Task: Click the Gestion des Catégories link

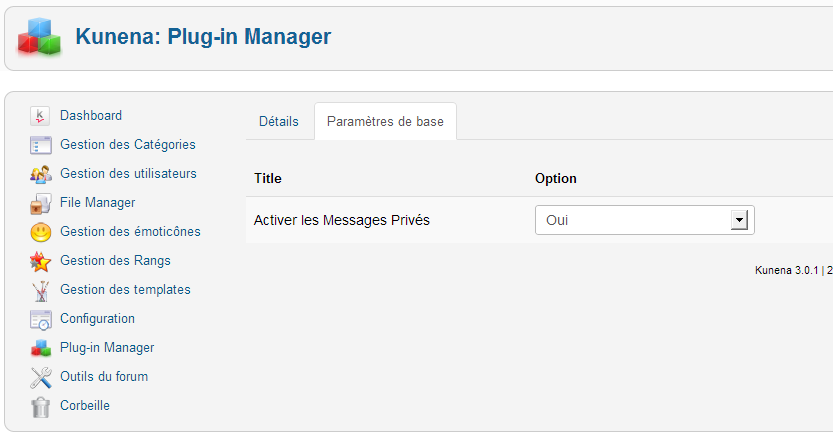Action: (128, 145)
